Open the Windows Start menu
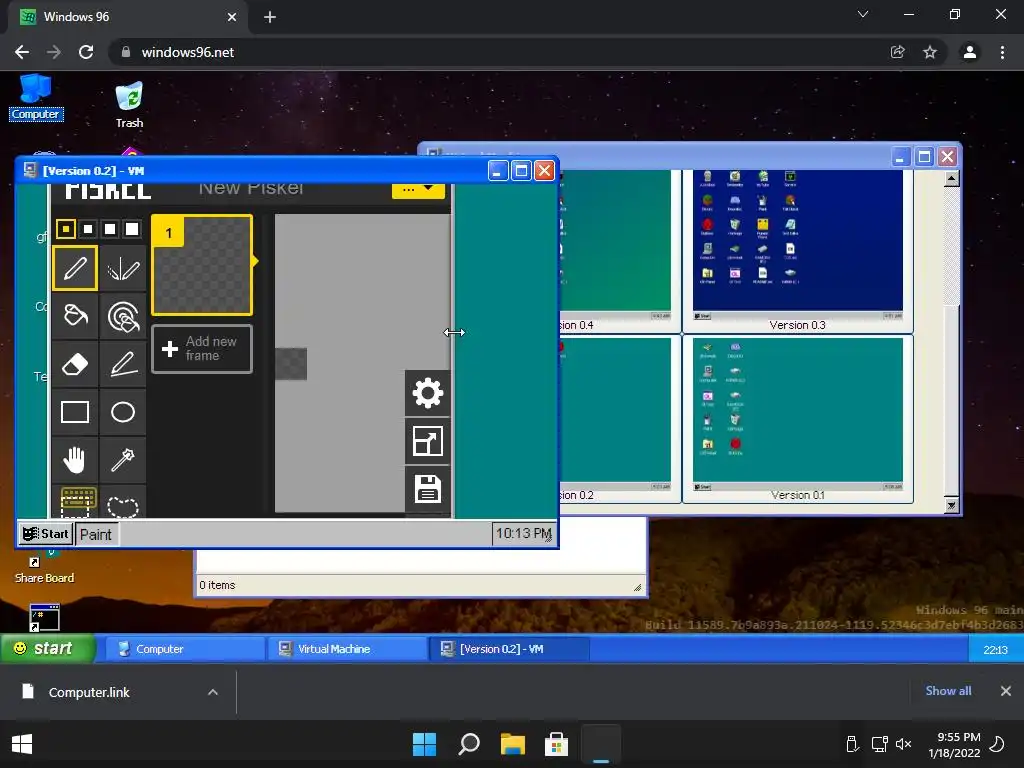The image size is (1024, 768). 424,744
